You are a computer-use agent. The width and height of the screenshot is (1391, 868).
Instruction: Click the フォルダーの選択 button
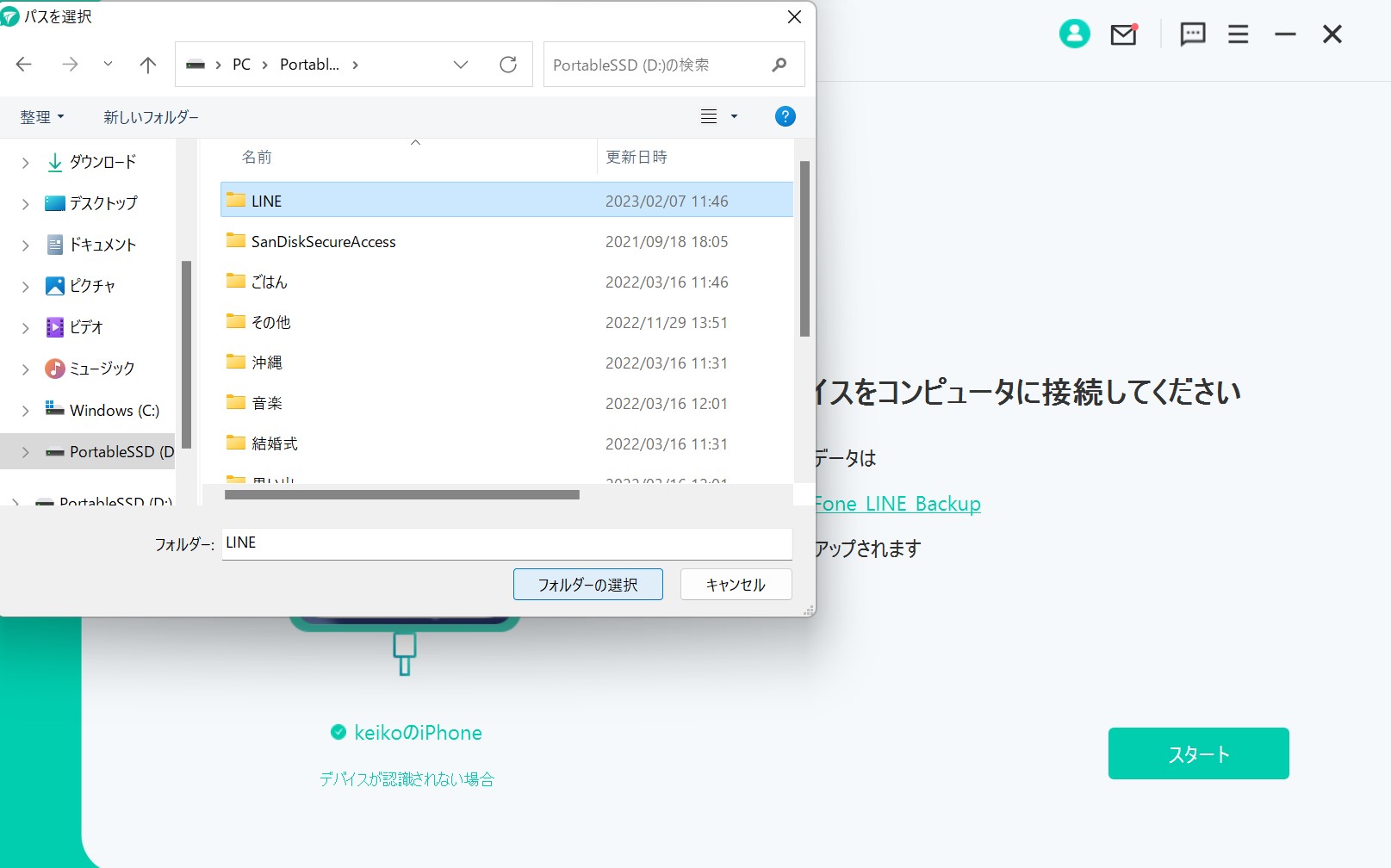pyautogui.click(x=587, y=585)
